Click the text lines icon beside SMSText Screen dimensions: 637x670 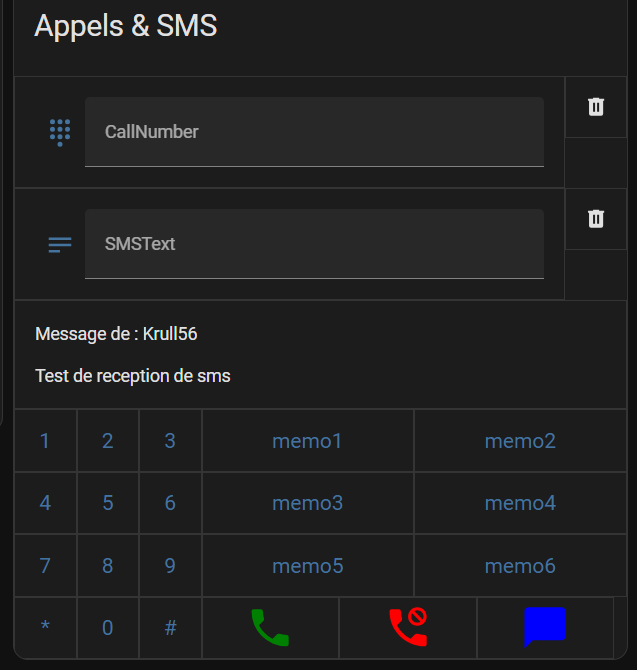pos(60,244)
